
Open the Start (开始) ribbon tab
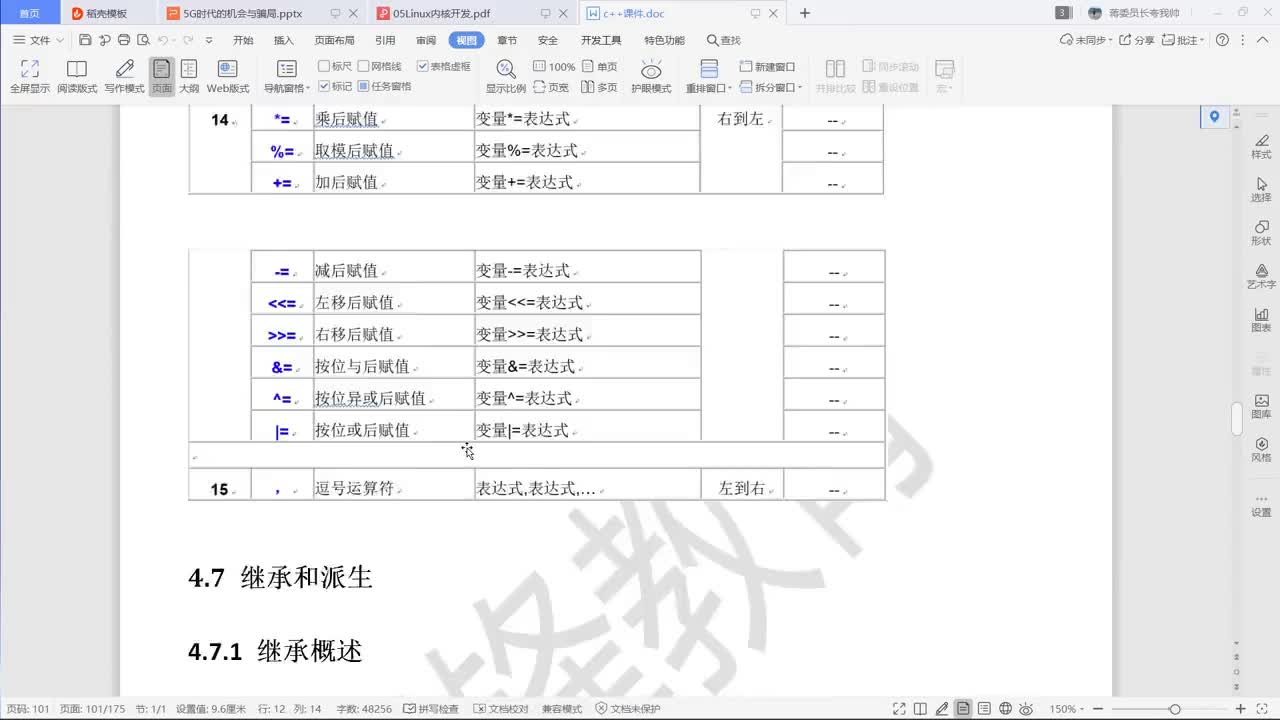click(243, 40)
